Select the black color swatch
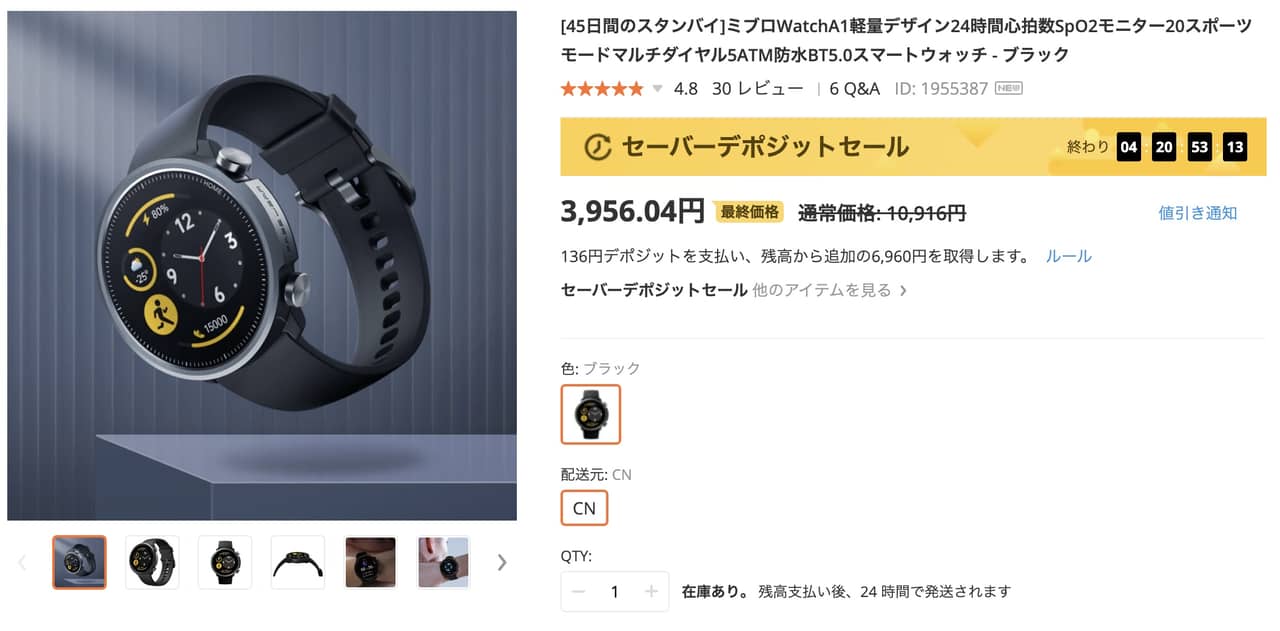Image resolution: width=1280 pixels, height=631 pixels. (x=591, y=414)
